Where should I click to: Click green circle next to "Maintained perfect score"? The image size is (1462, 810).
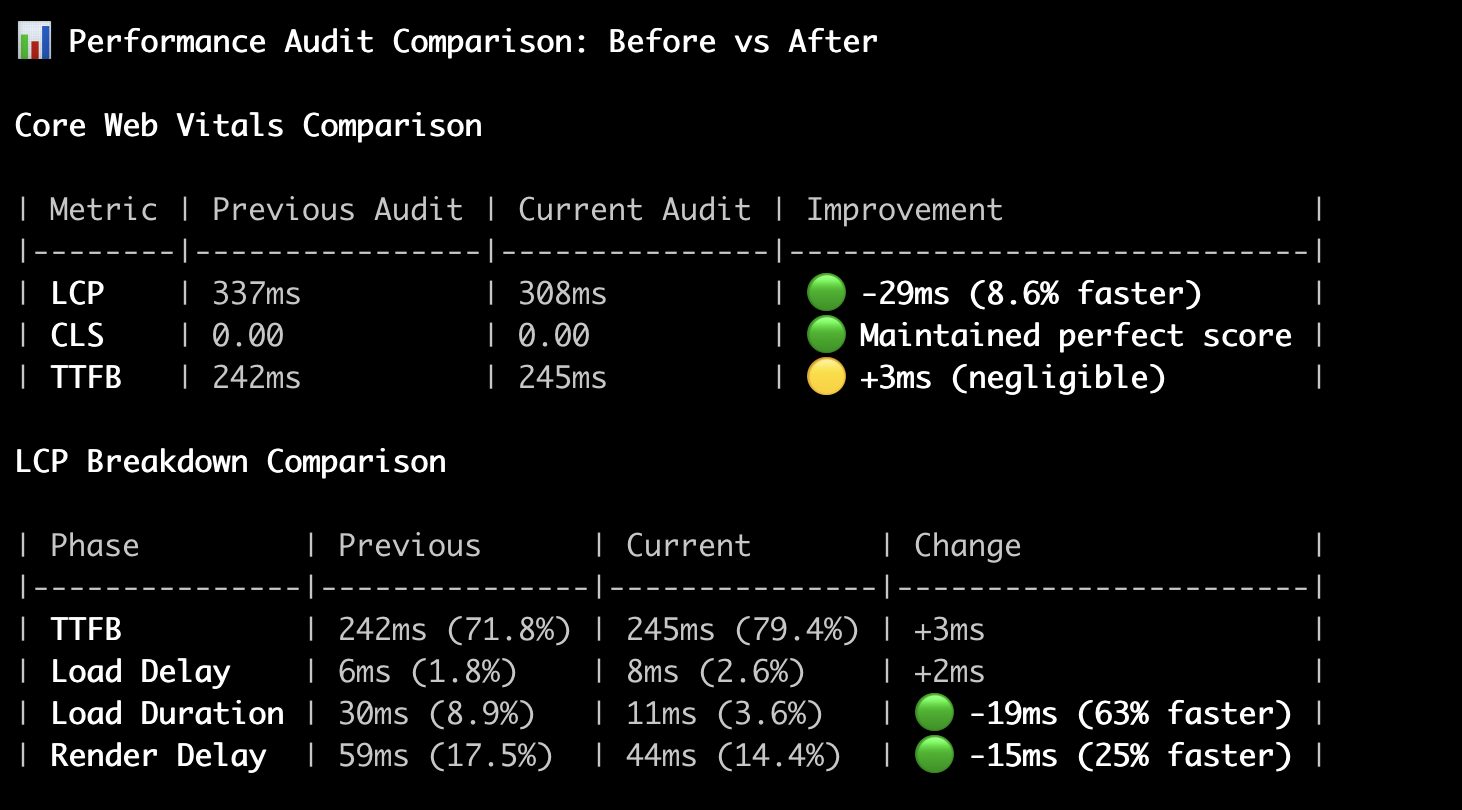tap(826, 335)
